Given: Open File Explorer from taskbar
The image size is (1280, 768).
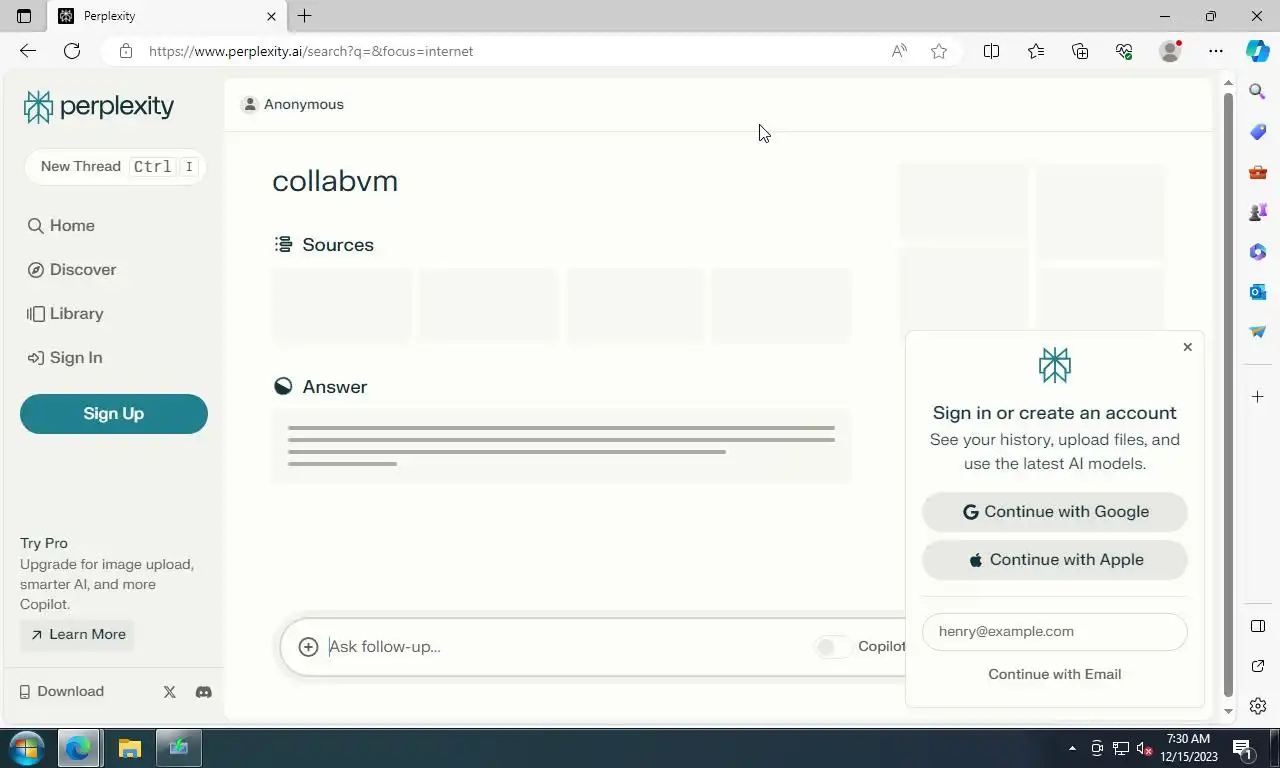Looking at the screenshot, I should coord(129,748).
